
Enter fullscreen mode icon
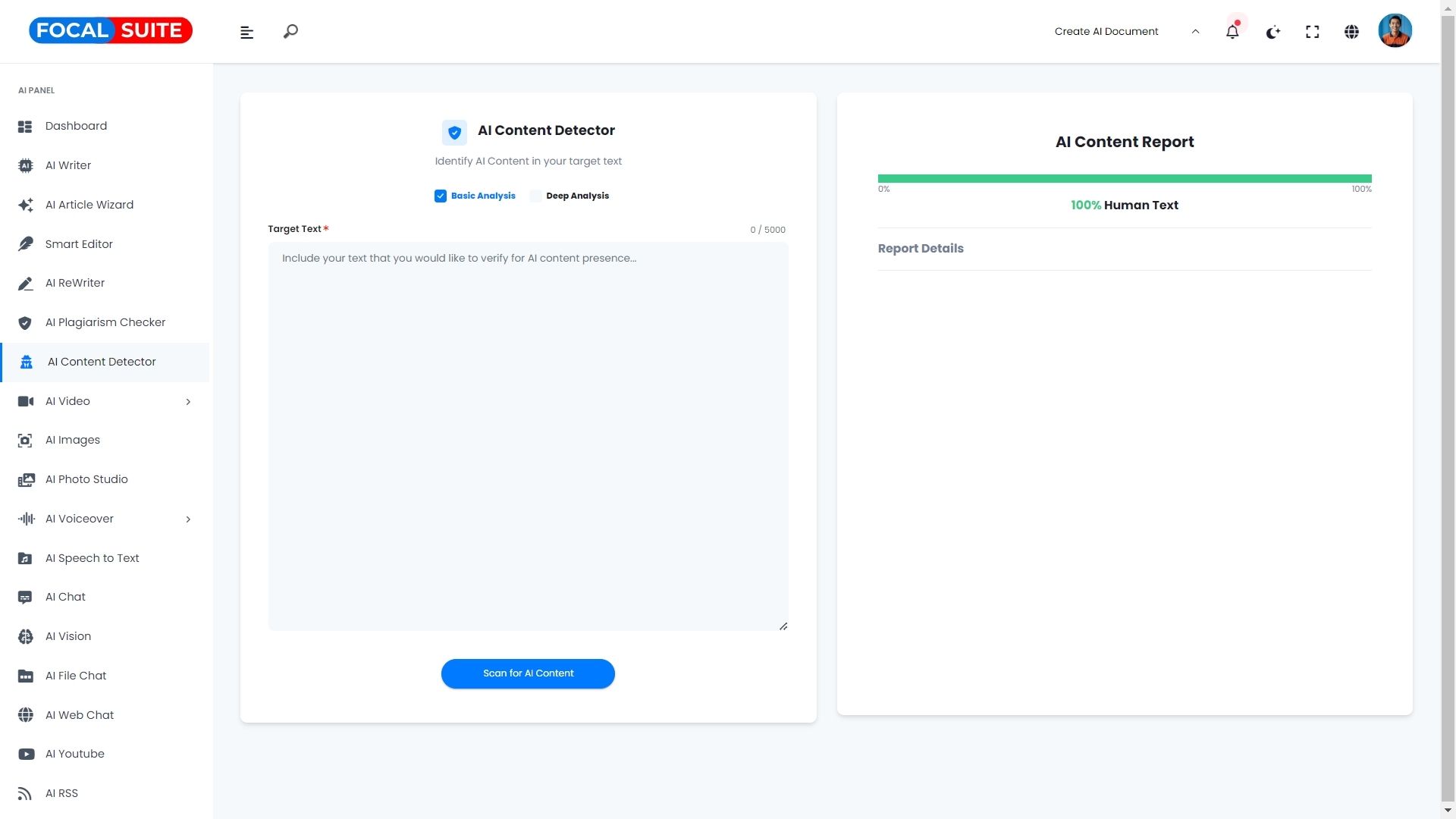[1313, 32]
